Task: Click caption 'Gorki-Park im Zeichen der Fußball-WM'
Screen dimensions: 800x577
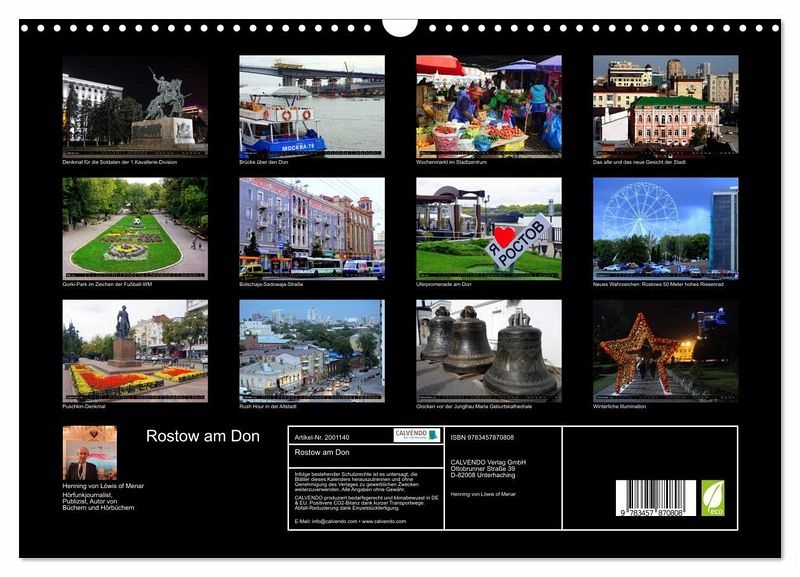Action: point(107,285)
